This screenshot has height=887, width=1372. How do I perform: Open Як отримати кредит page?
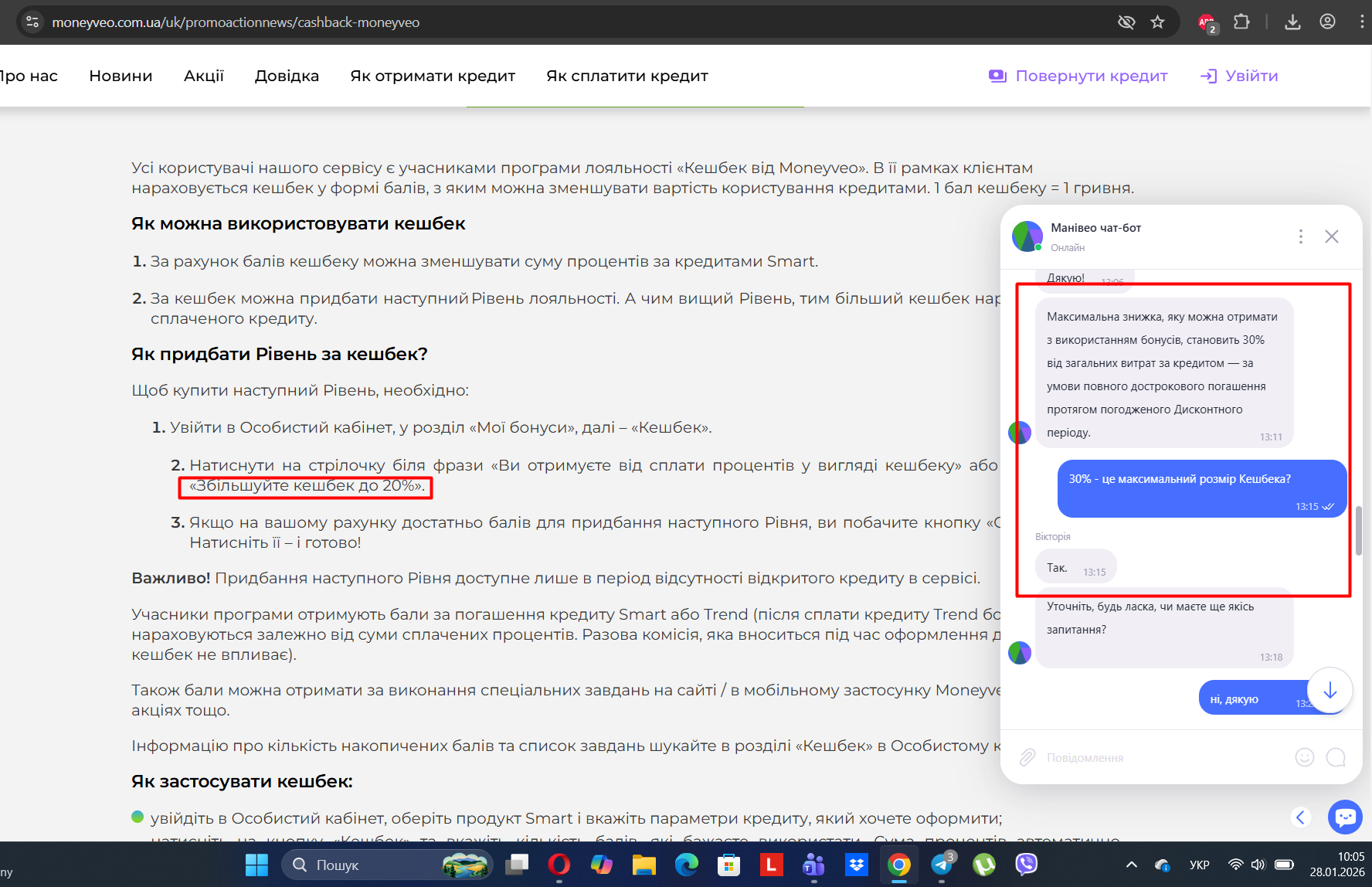[433, 76]
